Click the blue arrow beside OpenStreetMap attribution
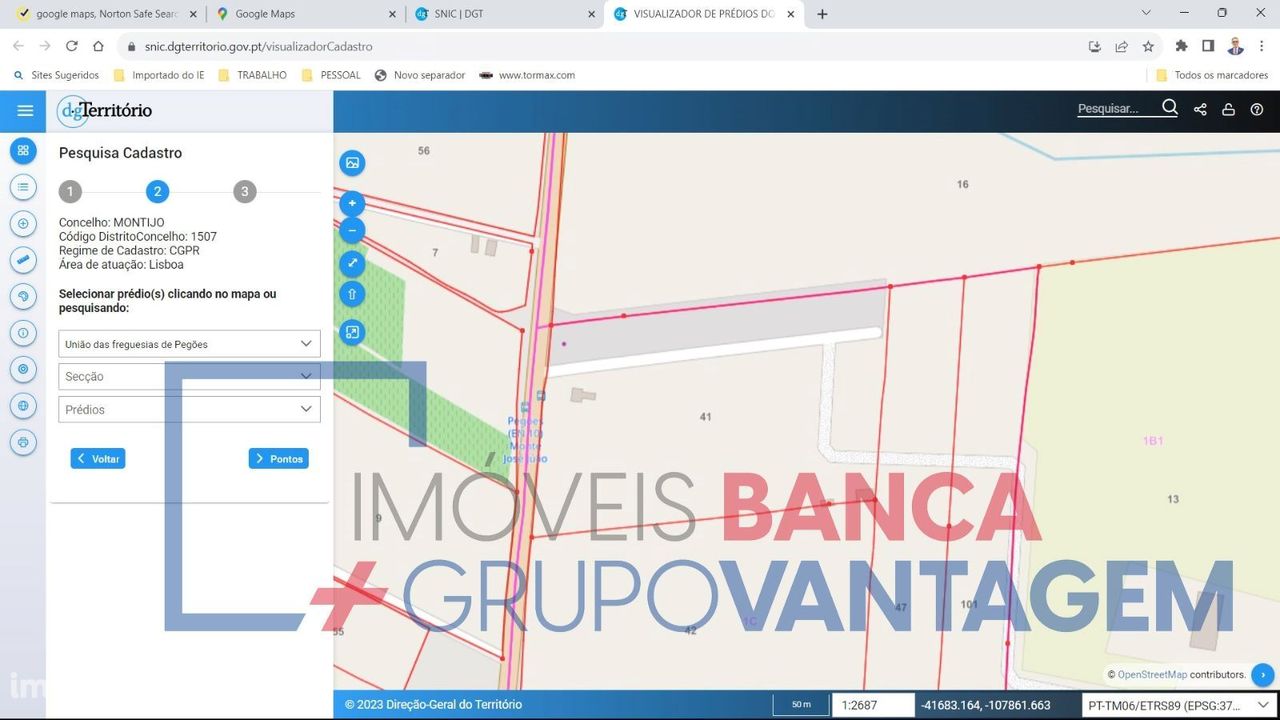1280x720 pixels. coord(1262,675)
